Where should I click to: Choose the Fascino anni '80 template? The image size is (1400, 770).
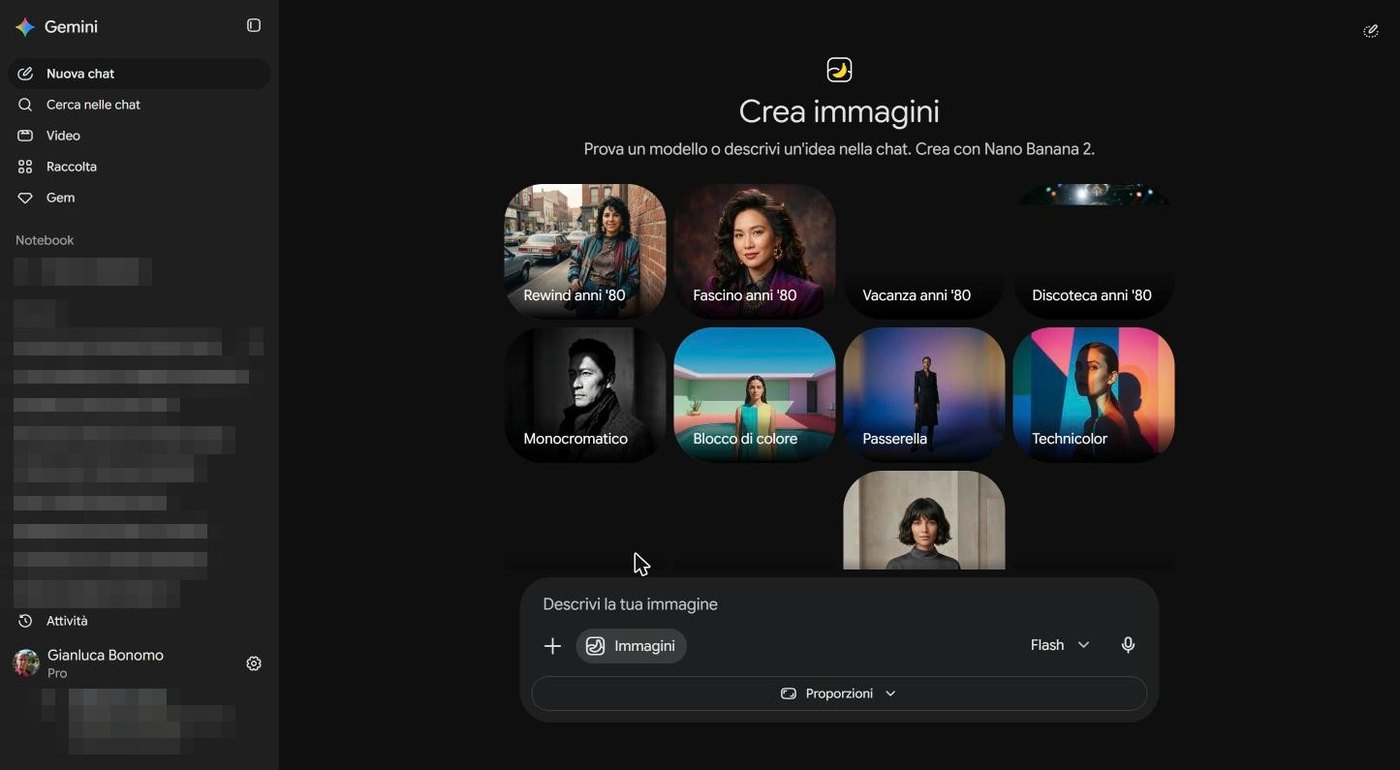[755, 251]
